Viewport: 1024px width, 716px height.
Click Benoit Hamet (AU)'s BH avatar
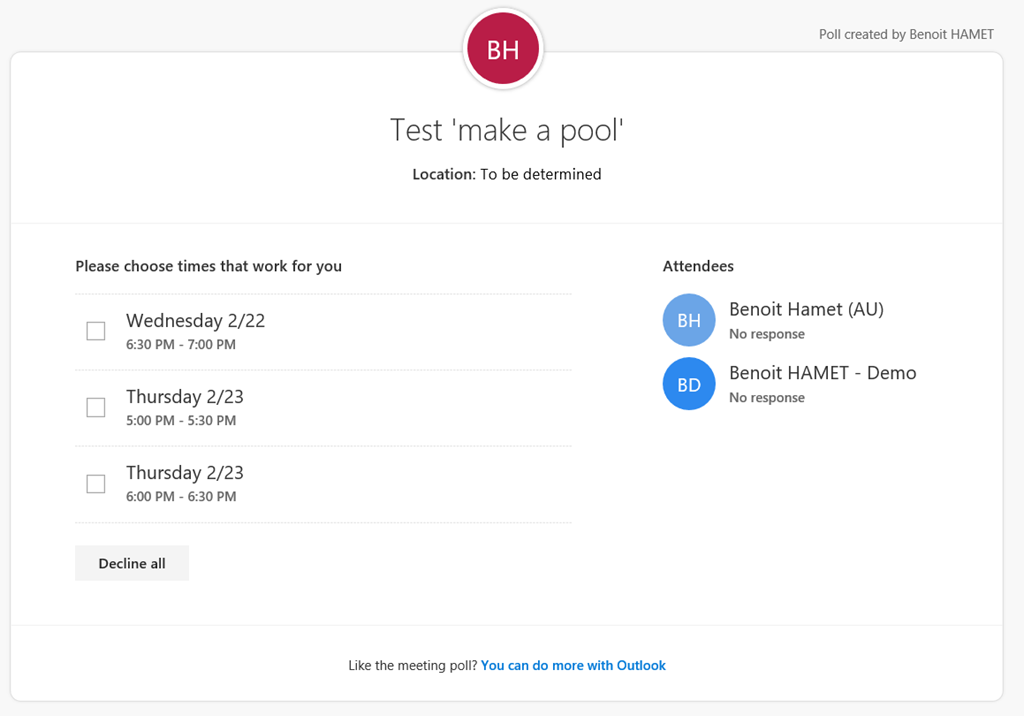click(689, 321)
